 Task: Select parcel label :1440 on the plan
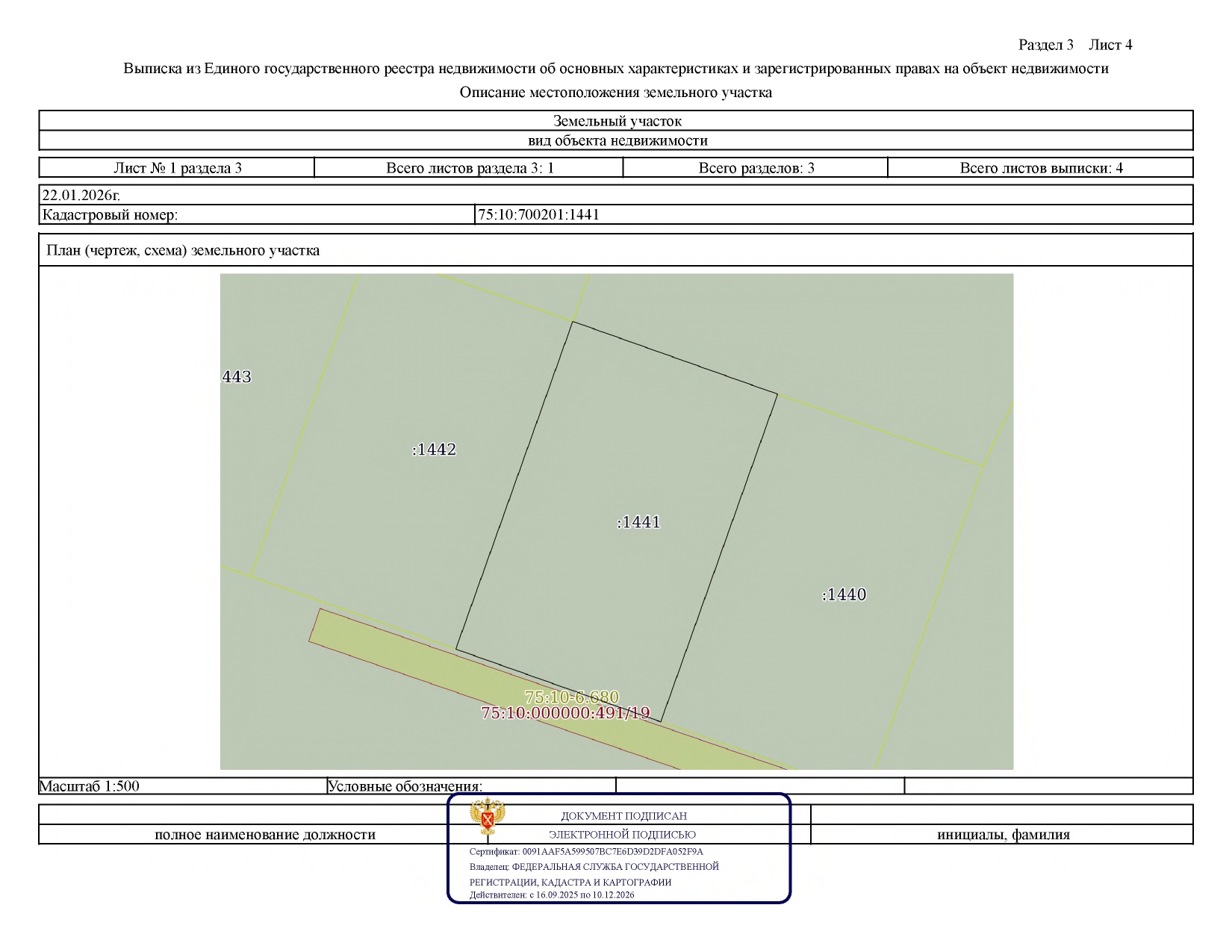pyautogui.click(x=844, y=595)
